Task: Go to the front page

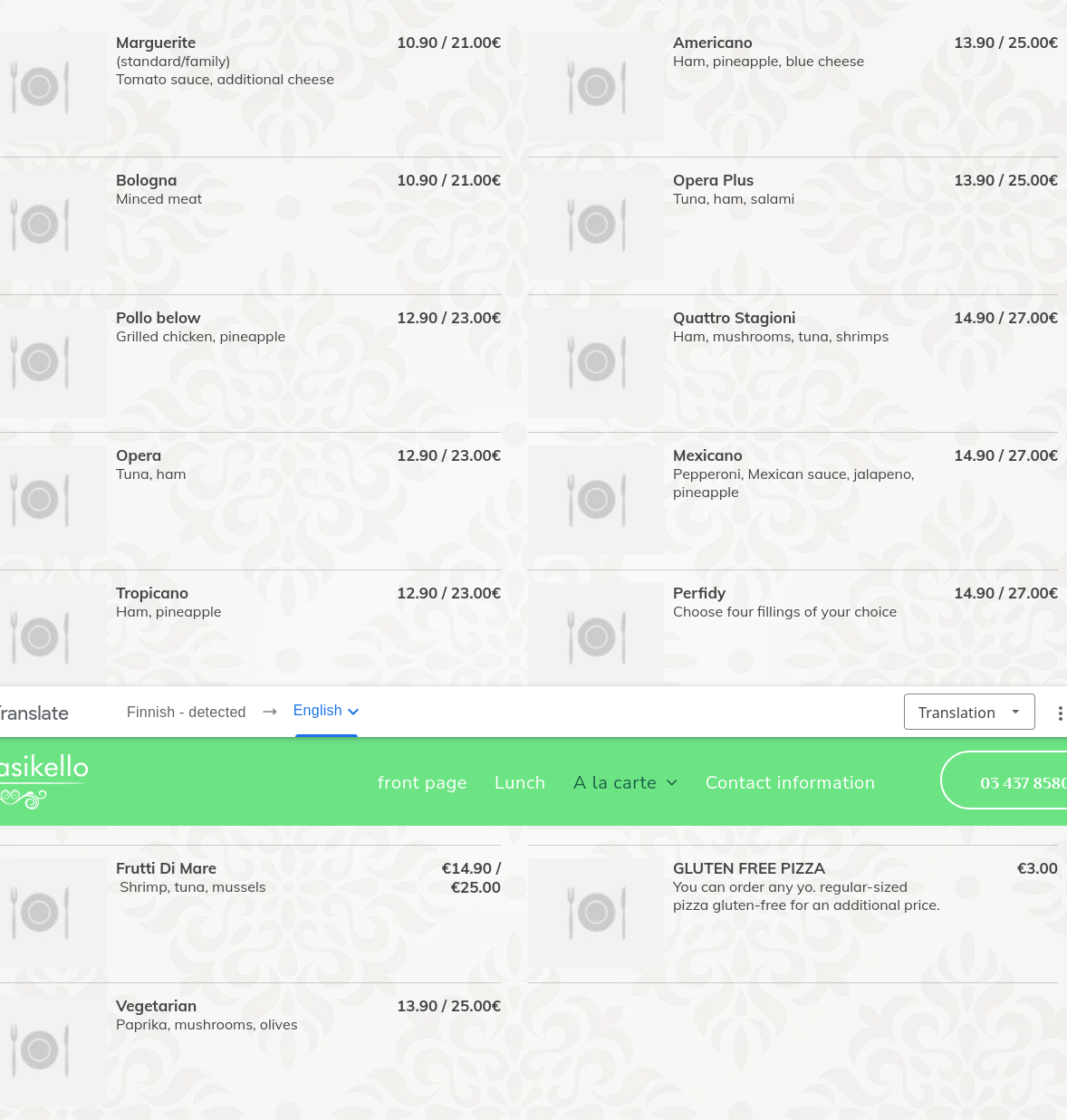Action: click(x=422, y=782)
